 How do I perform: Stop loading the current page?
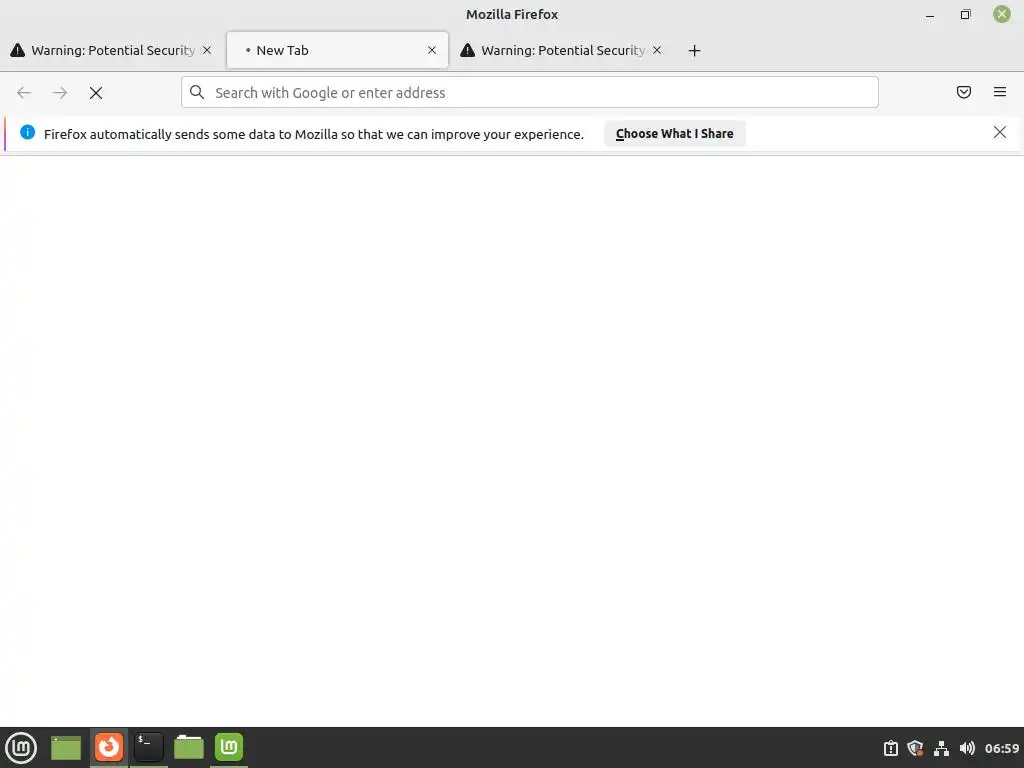click(96, 93)
